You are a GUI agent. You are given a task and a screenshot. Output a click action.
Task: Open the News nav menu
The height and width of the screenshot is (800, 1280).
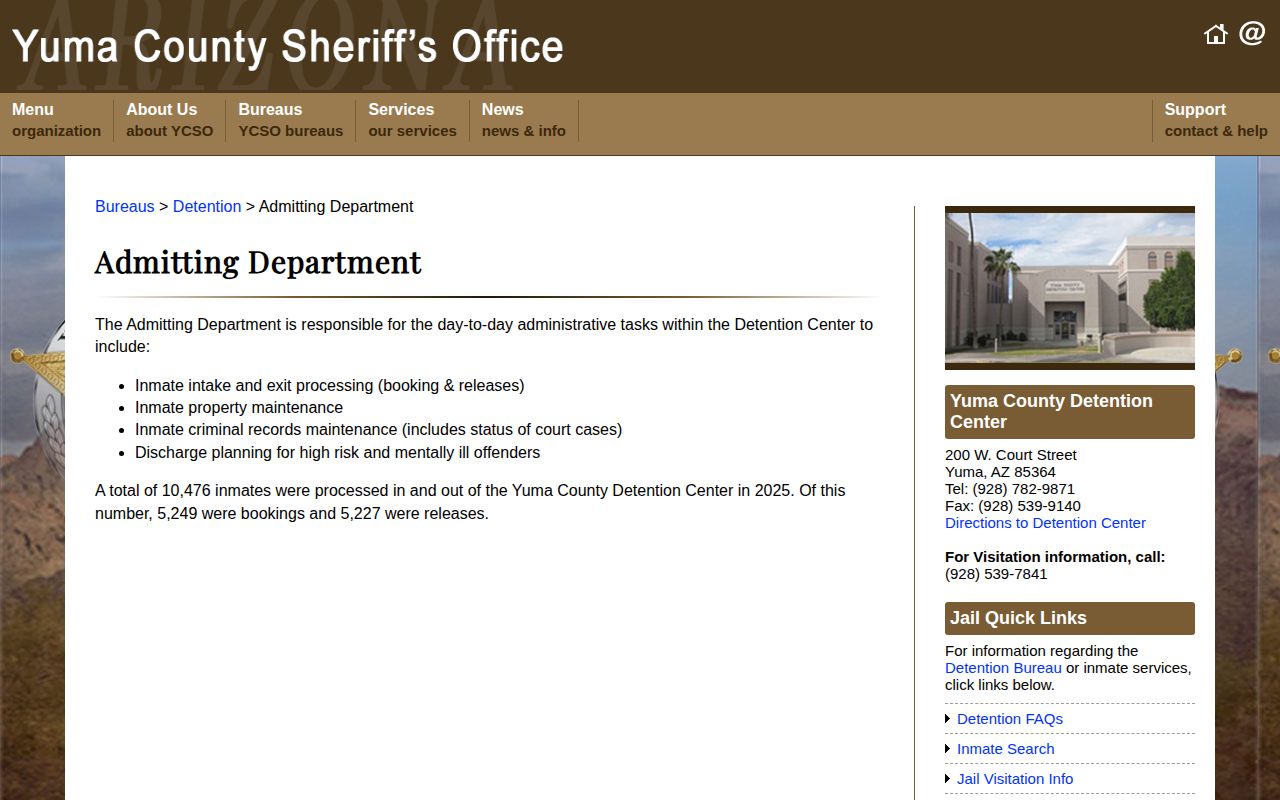tap(523, 120)
